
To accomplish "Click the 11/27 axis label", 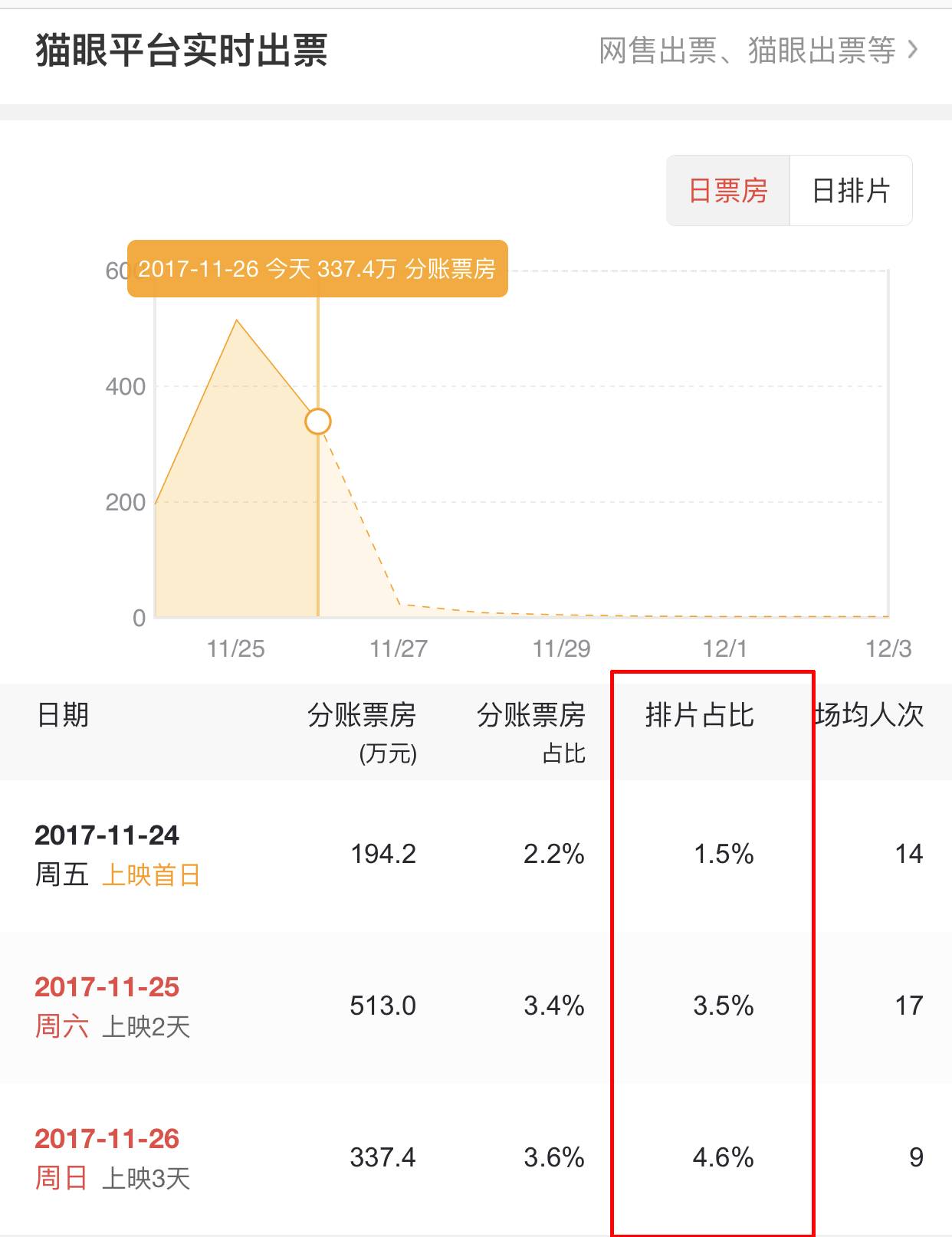I will pyautogui.click(x=399, y=649).
